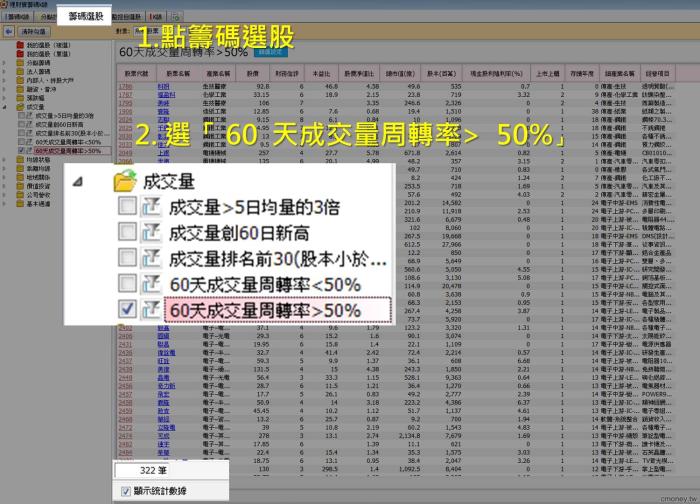The width and height of the screenshot is (700, 504).
Task: Select the 法人籌碼 tree item label
Action: pos(38,71)
